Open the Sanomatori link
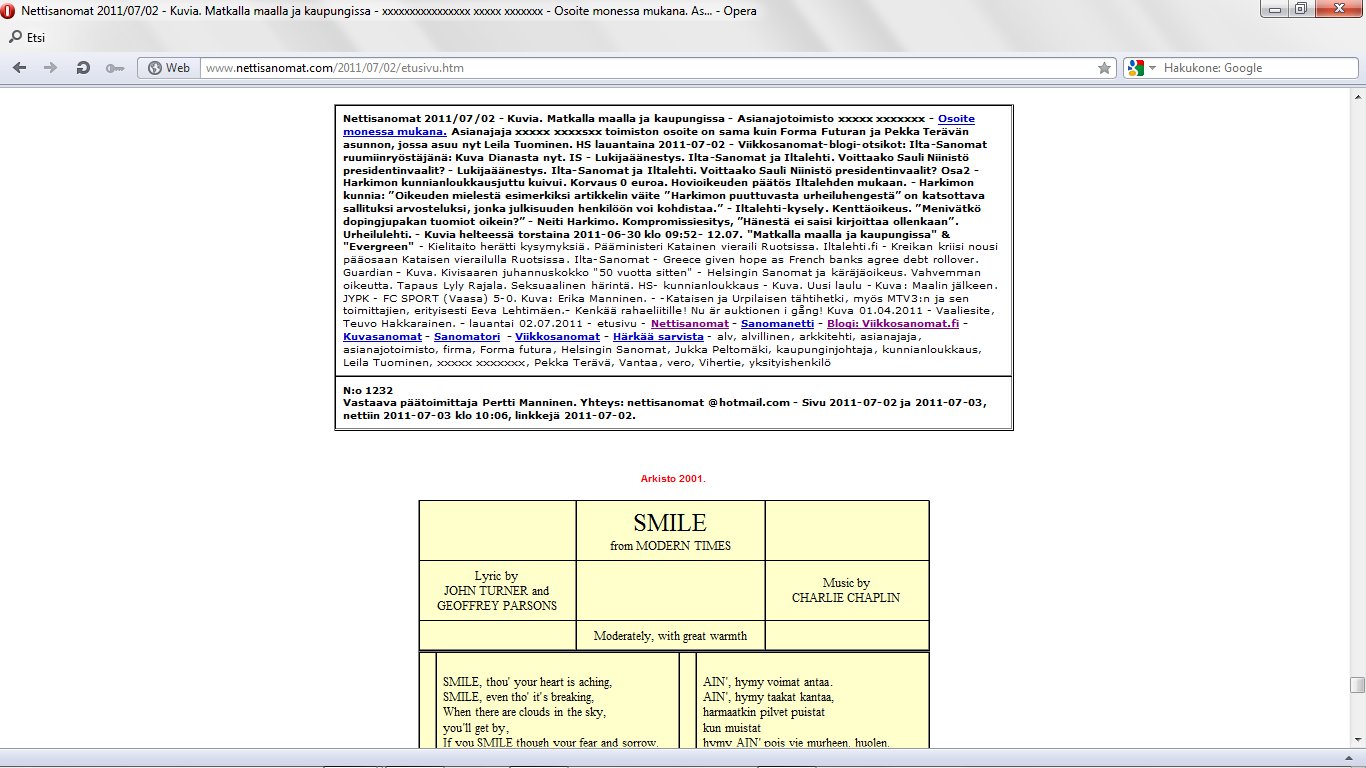 (467, 337)
